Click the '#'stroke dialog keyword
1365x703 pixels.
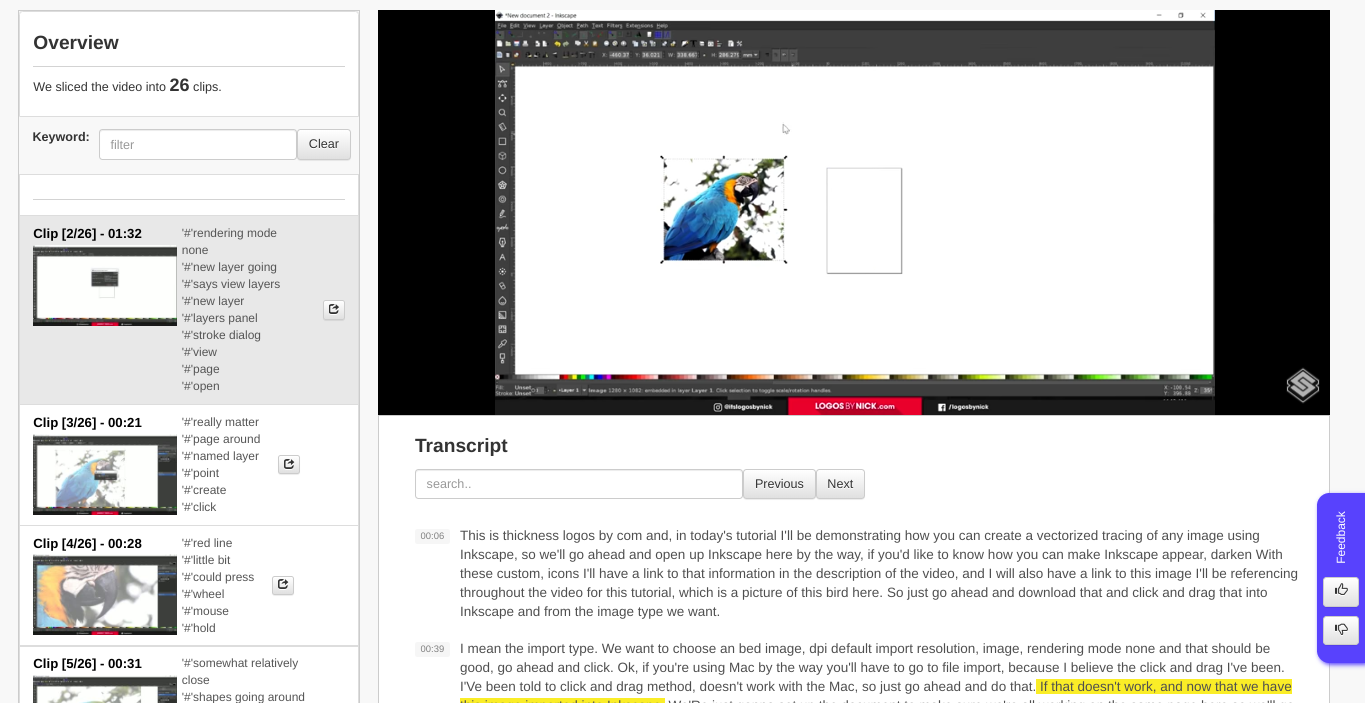221,335
